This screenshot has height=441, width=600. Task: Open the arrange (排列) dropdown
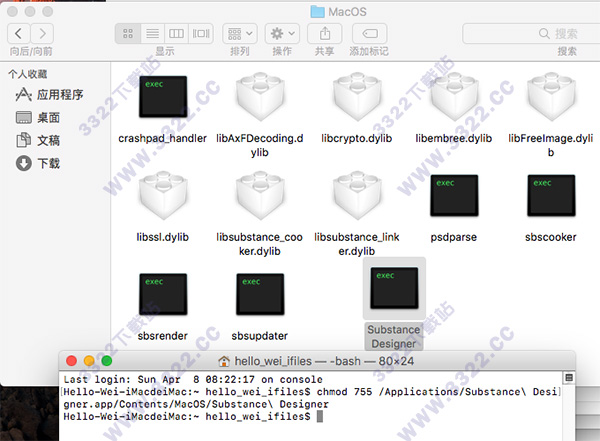click(240, 34)
